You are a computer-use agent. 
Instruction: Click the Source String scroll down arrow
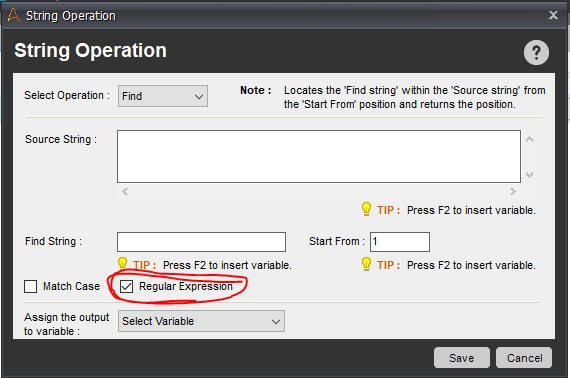point(530,175)
